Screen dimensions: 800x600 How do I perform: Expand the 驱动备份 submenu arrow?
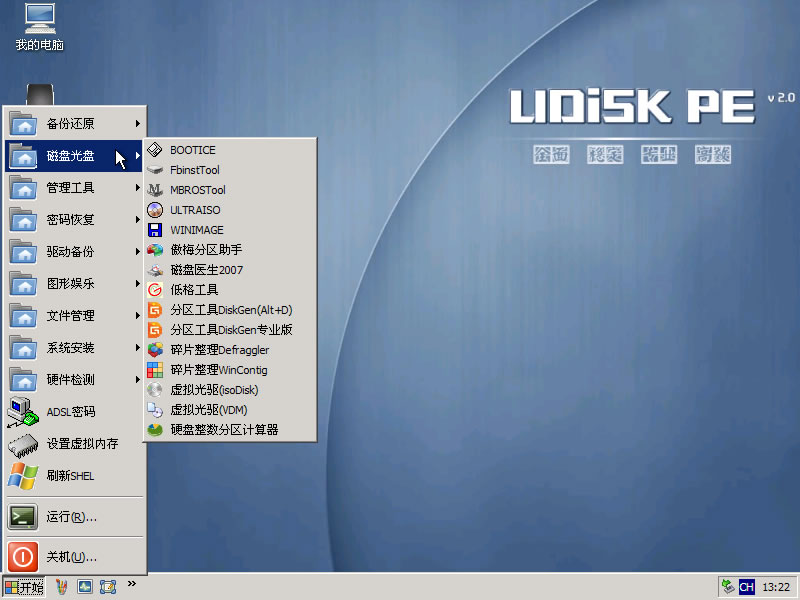tap(138, 252)
